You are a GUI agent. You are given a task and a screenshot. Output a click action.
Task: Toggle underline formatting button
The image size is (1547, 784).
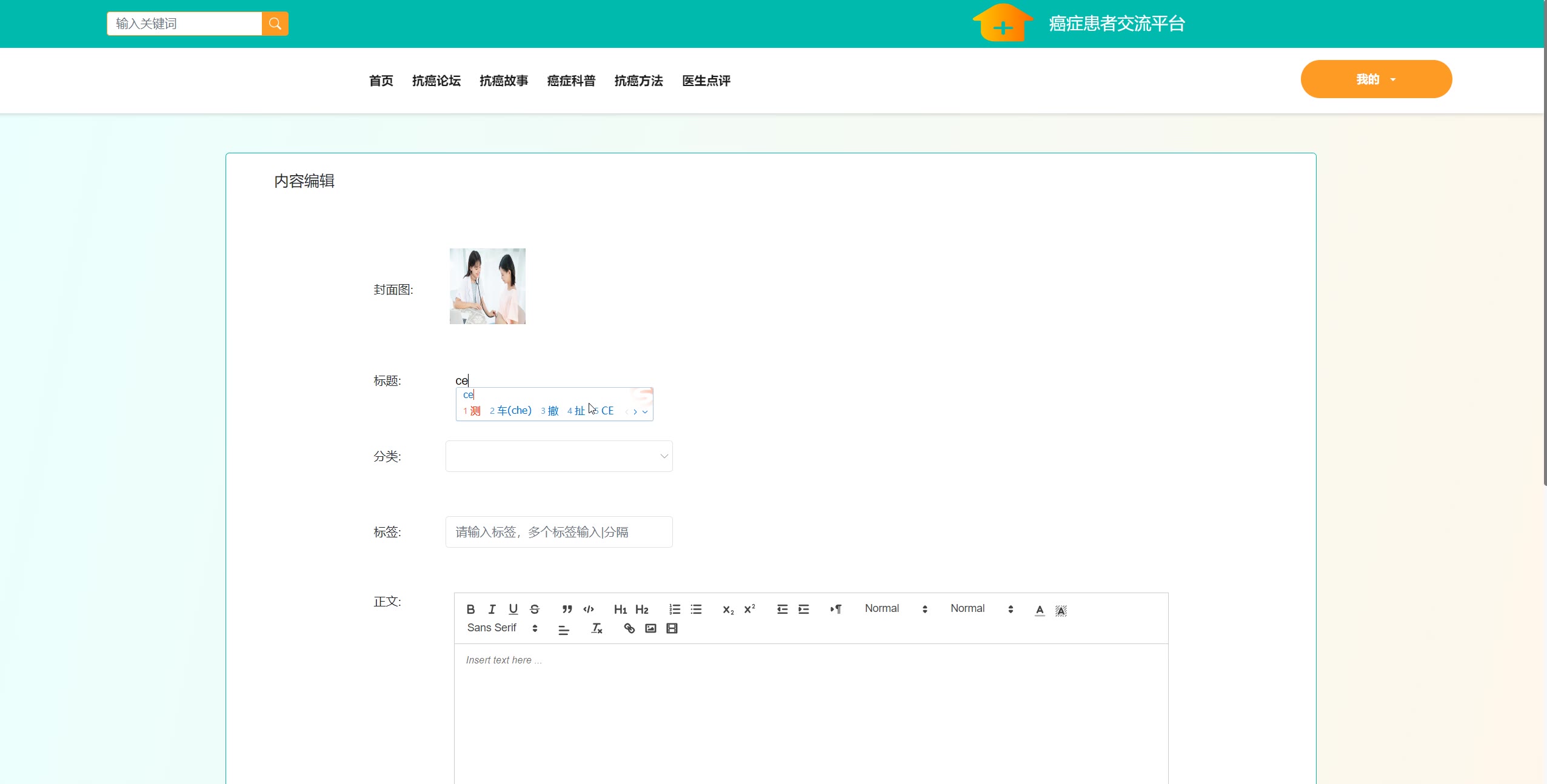click(x=513, y=609)
